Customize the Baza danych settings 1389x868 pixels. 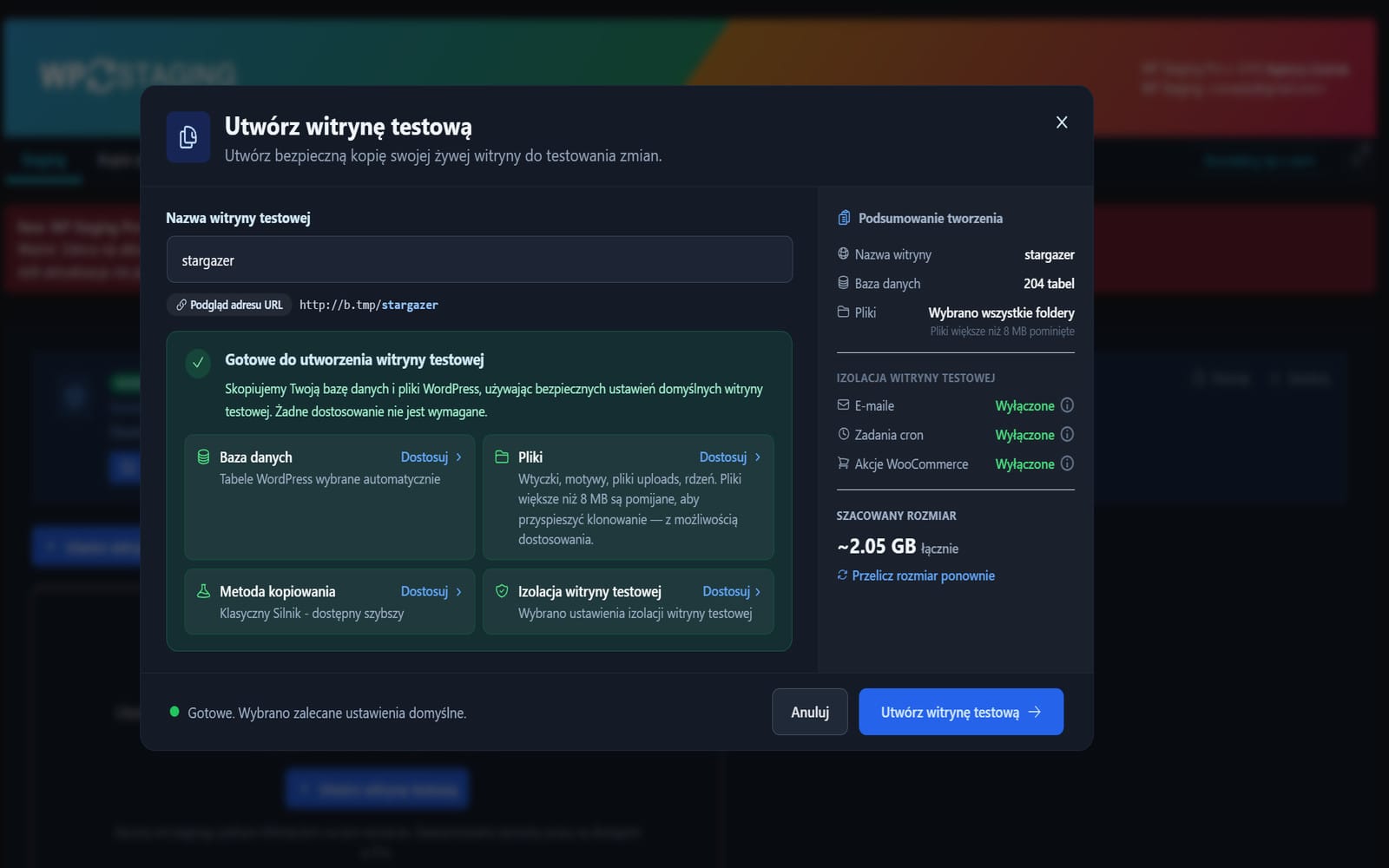(425, 457)
